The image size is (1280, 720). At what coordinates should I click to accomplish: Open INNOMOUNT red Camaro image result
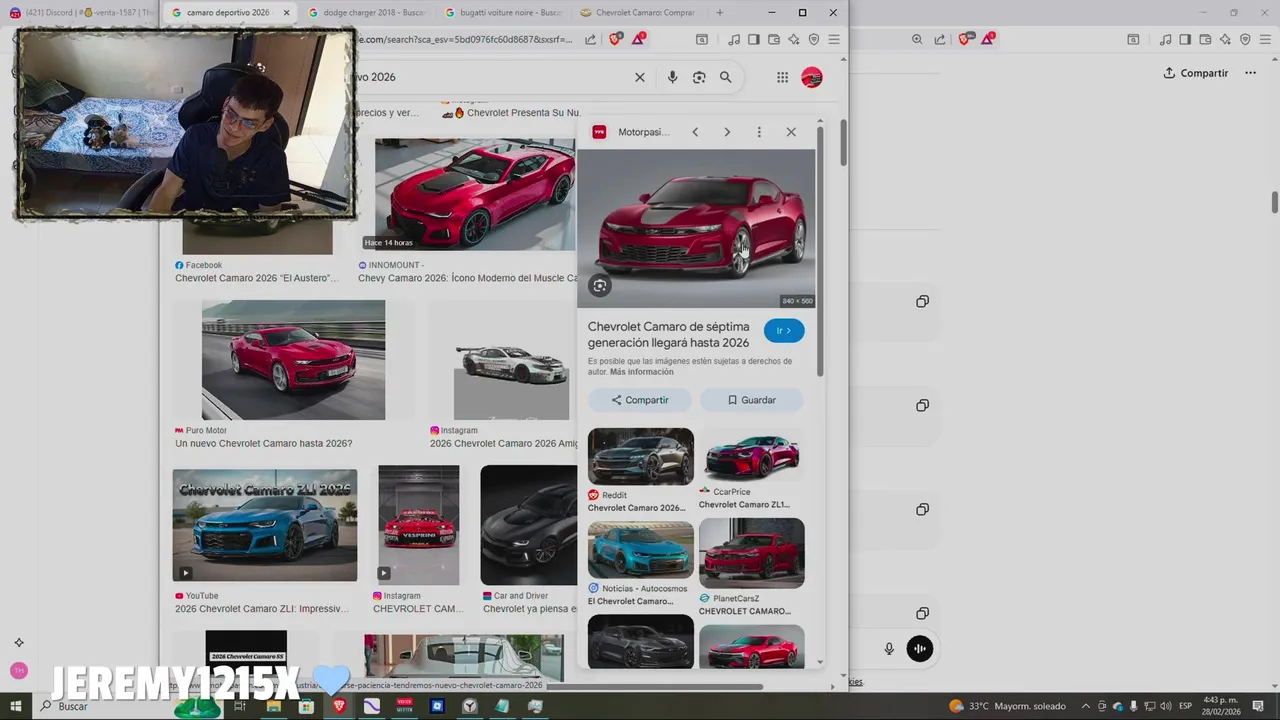(475, 194)
